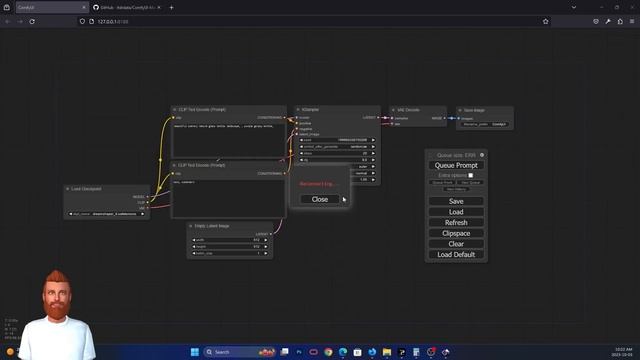Click the LATENT output dot on Empty Latent Image
This screenshot has width=640, height=360.
[x=271, y=234]
